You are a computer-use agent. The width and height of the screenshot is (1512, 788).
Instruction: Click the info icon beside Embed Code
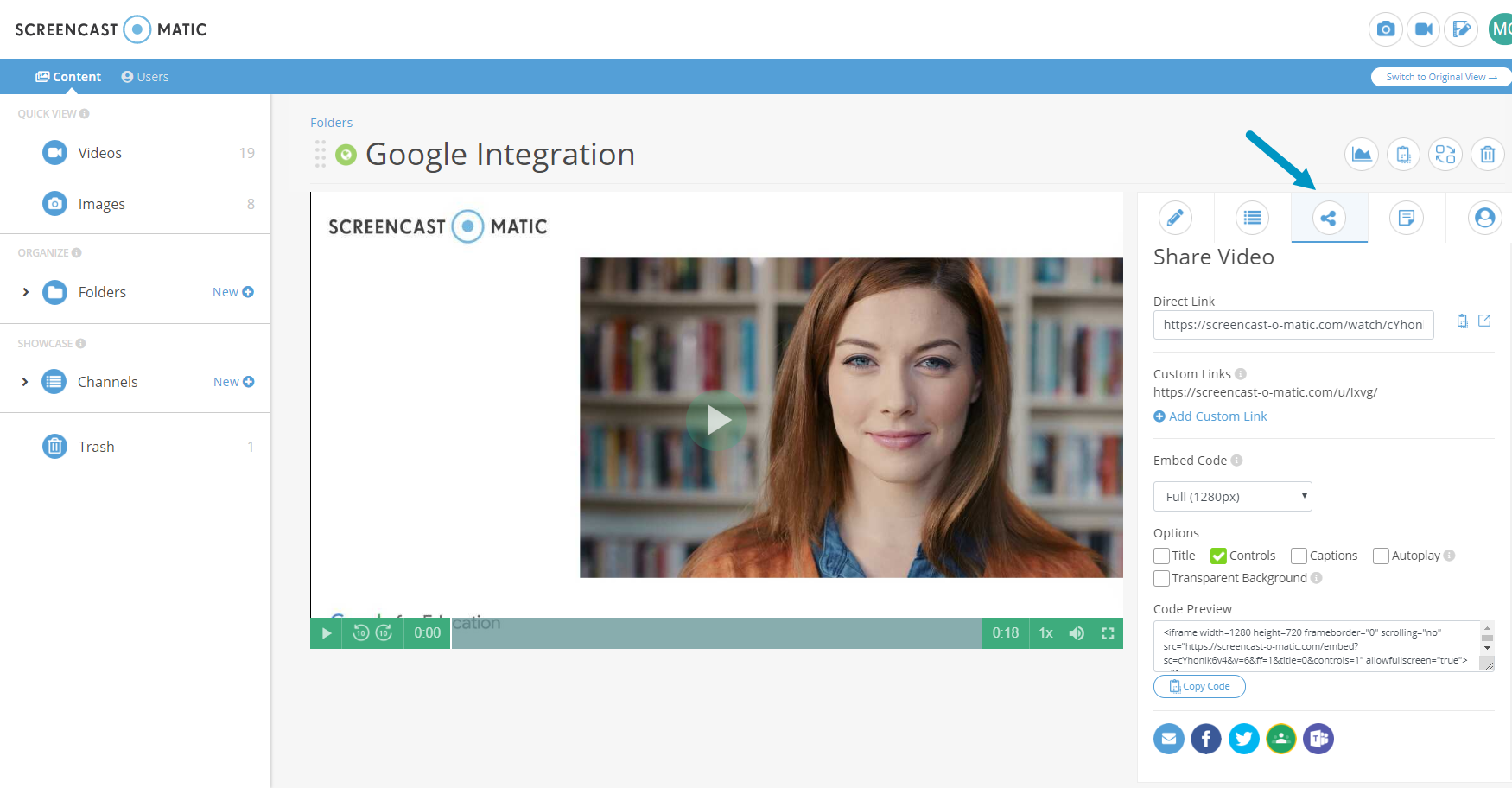1236,461
